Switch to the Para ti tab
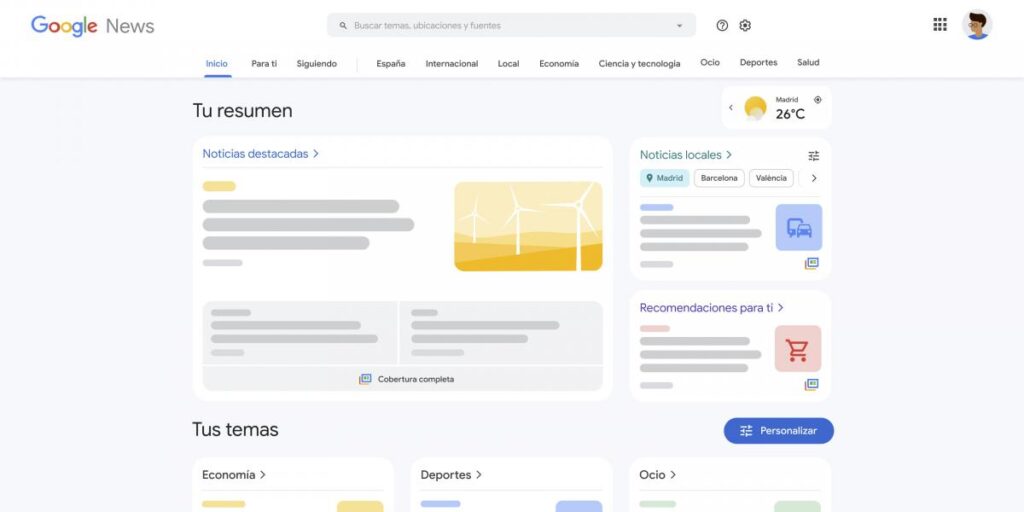This screenshot has height=512, width=1024. click(264, 63)
